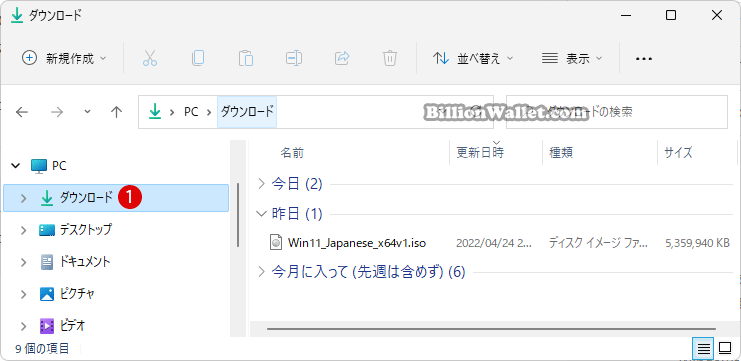Open the 並べ替え sort dropdown
Viewport: 741px width, 361px height.
point(473,59)
